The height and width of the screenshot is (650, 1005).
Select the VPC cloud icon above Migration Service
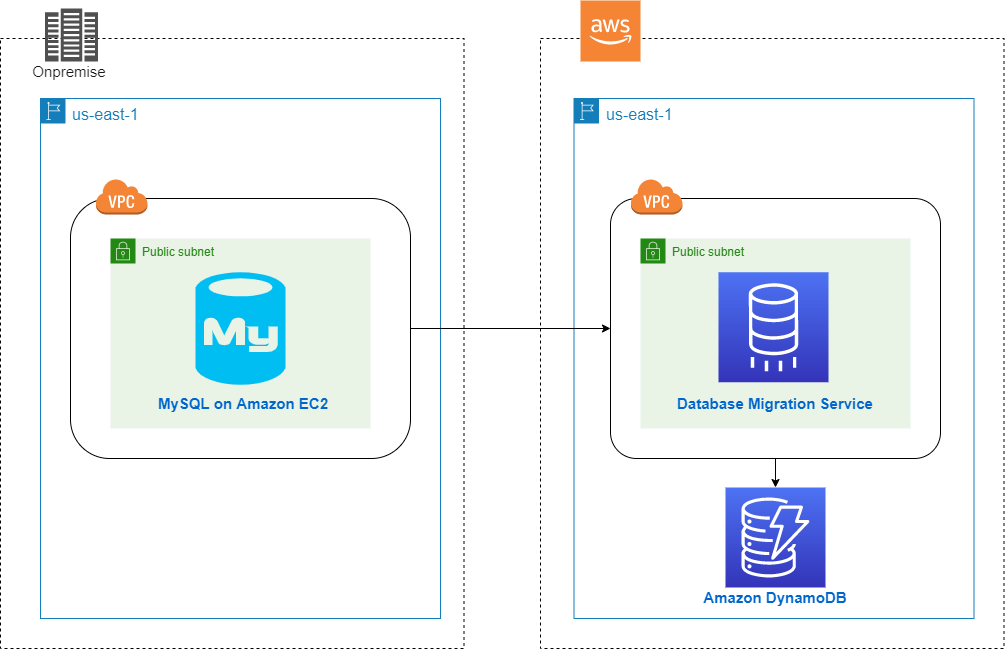pyautogui.click(x=656, y=198)
